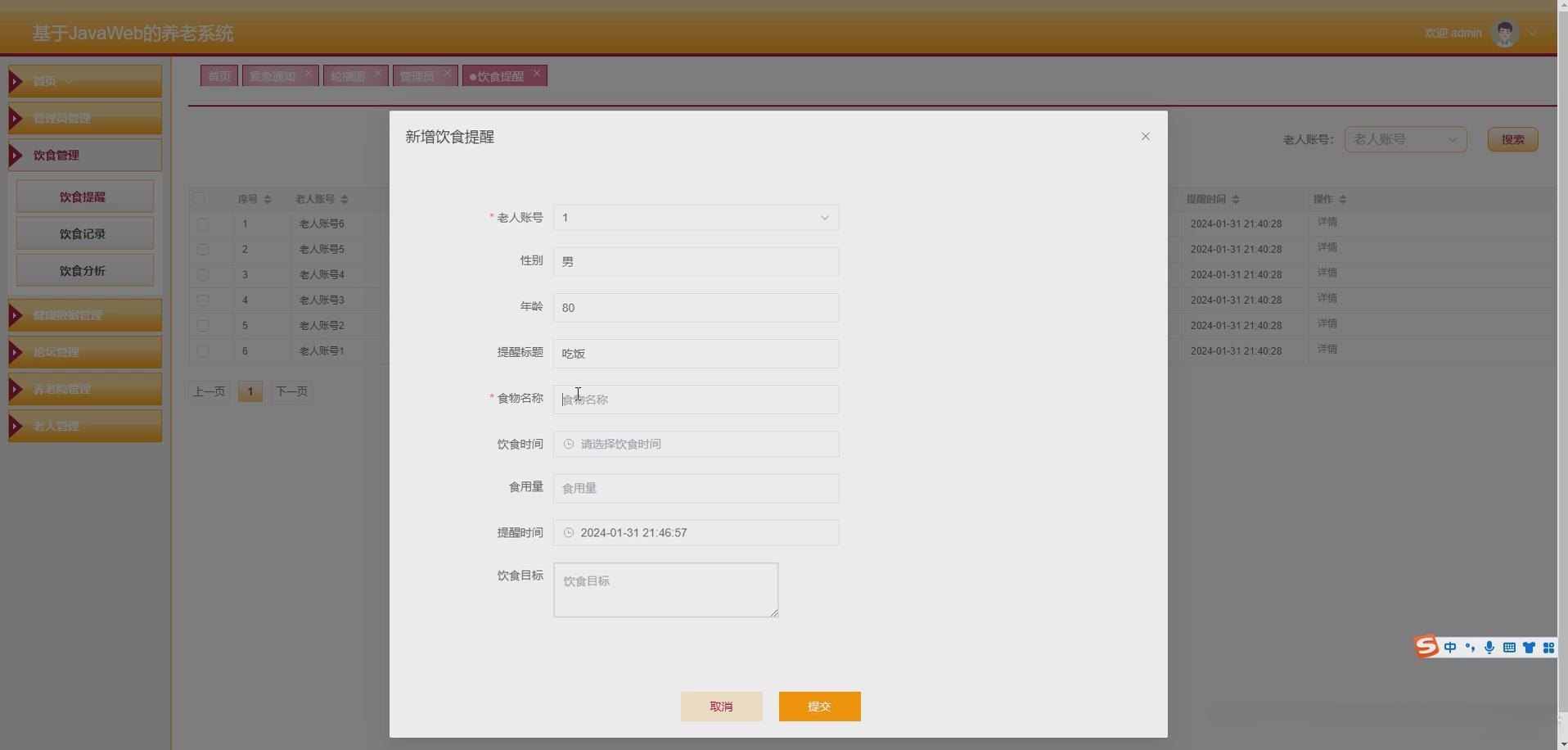Change Sogou skin via T-shirt icon
Viewport: 1568px width, 750px height.
(1529, 647)
